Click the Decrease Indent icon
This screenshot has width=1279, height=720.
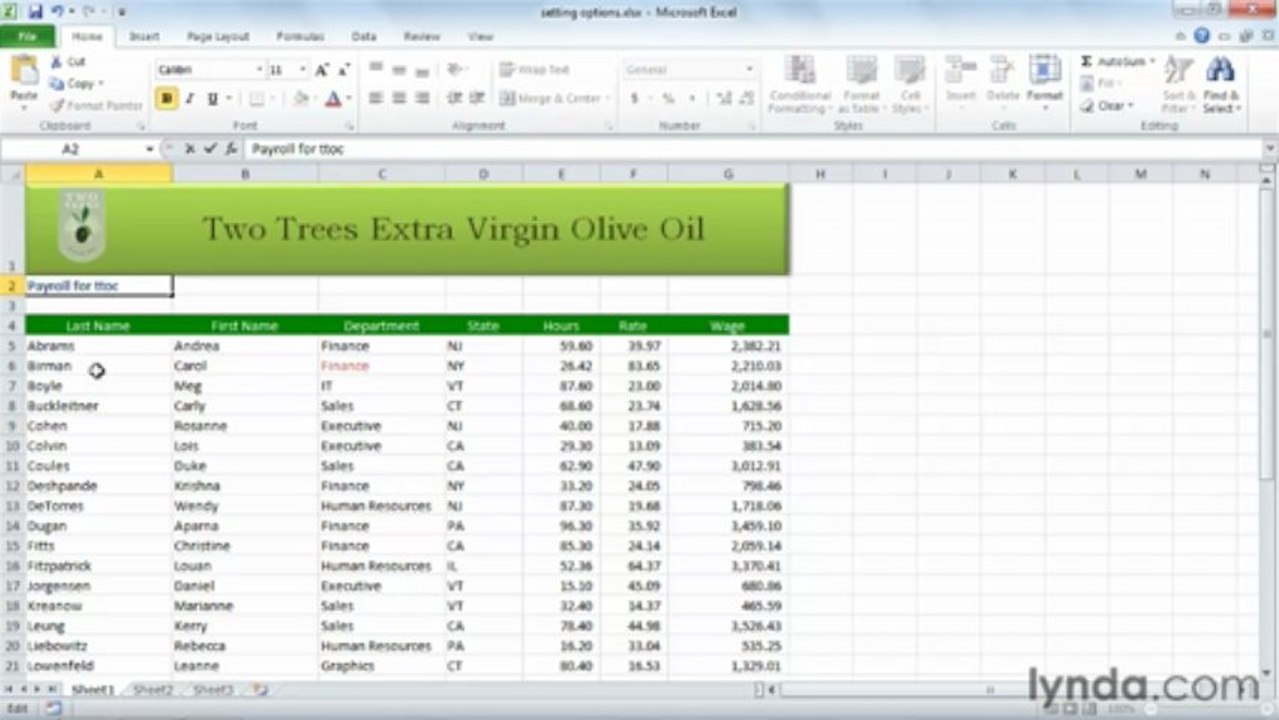click(453, 98)
